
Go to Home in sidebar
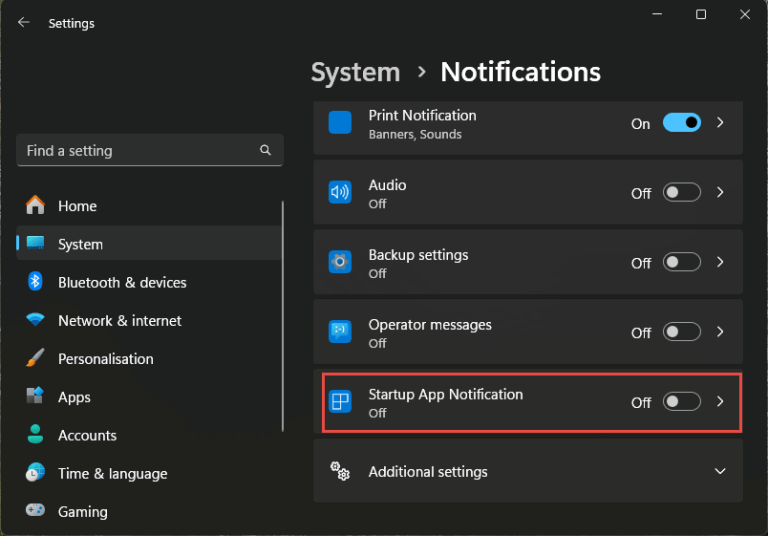(x=149, y=205)
